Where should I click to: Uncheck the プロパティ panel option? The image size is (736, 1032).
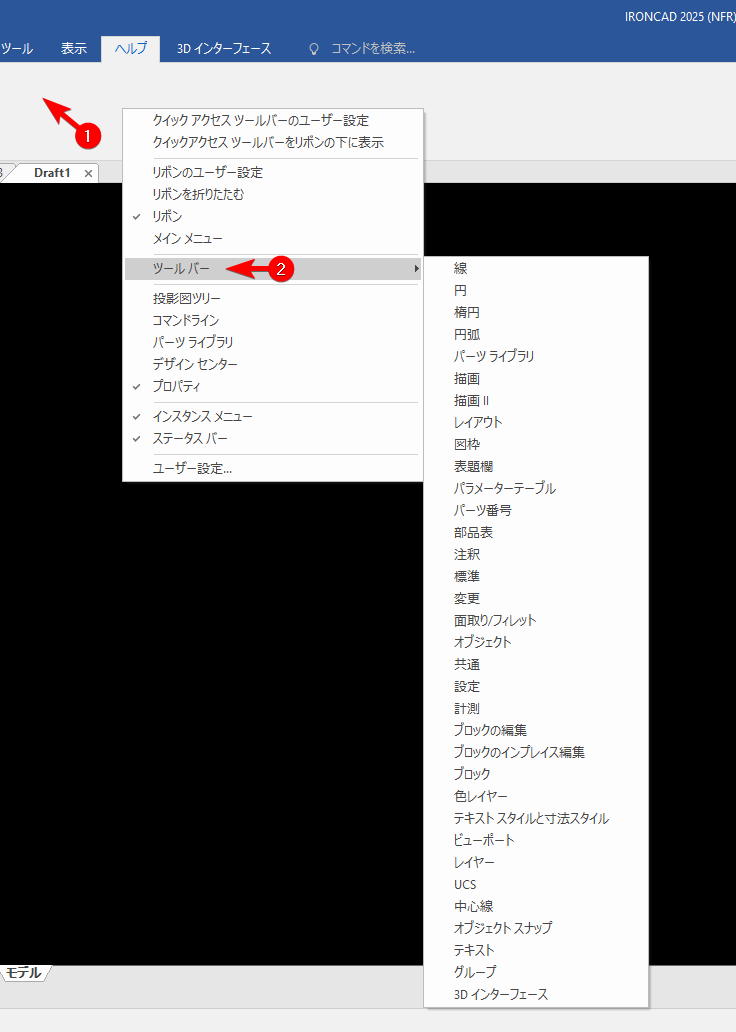pyautogui.click(x=273, y=386)
